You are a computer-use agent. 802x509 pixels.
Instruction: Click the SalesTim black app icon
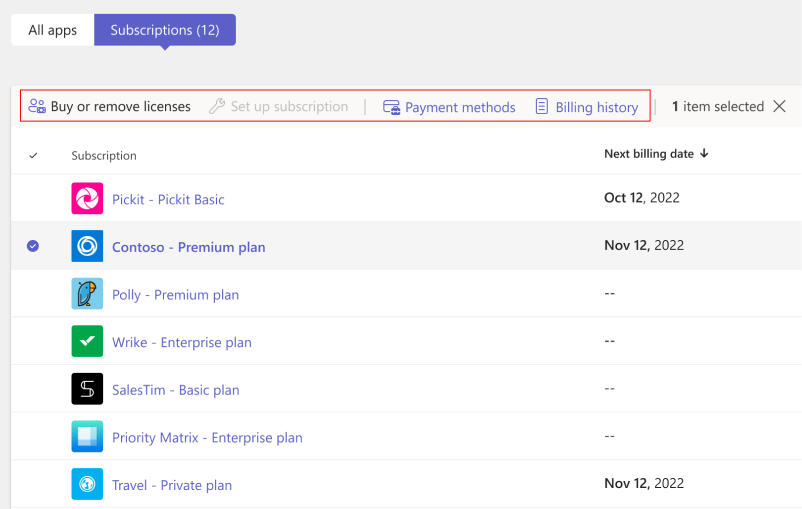pyautogui.click(x=87, y=389)
